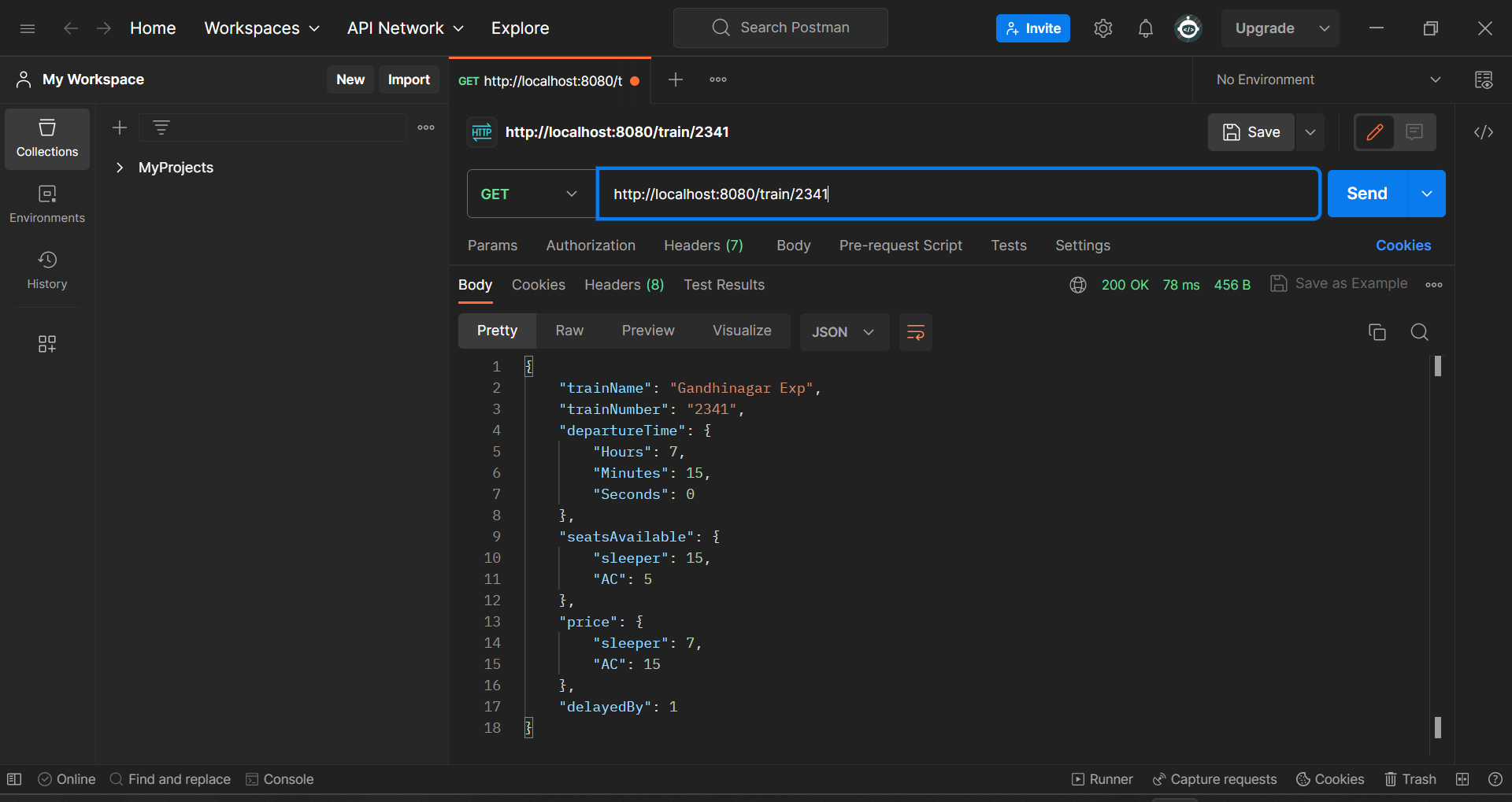Viewport: 1512px width, 802px height.
Task: Open the Runner from the status bar
Action: (1101, 779)
